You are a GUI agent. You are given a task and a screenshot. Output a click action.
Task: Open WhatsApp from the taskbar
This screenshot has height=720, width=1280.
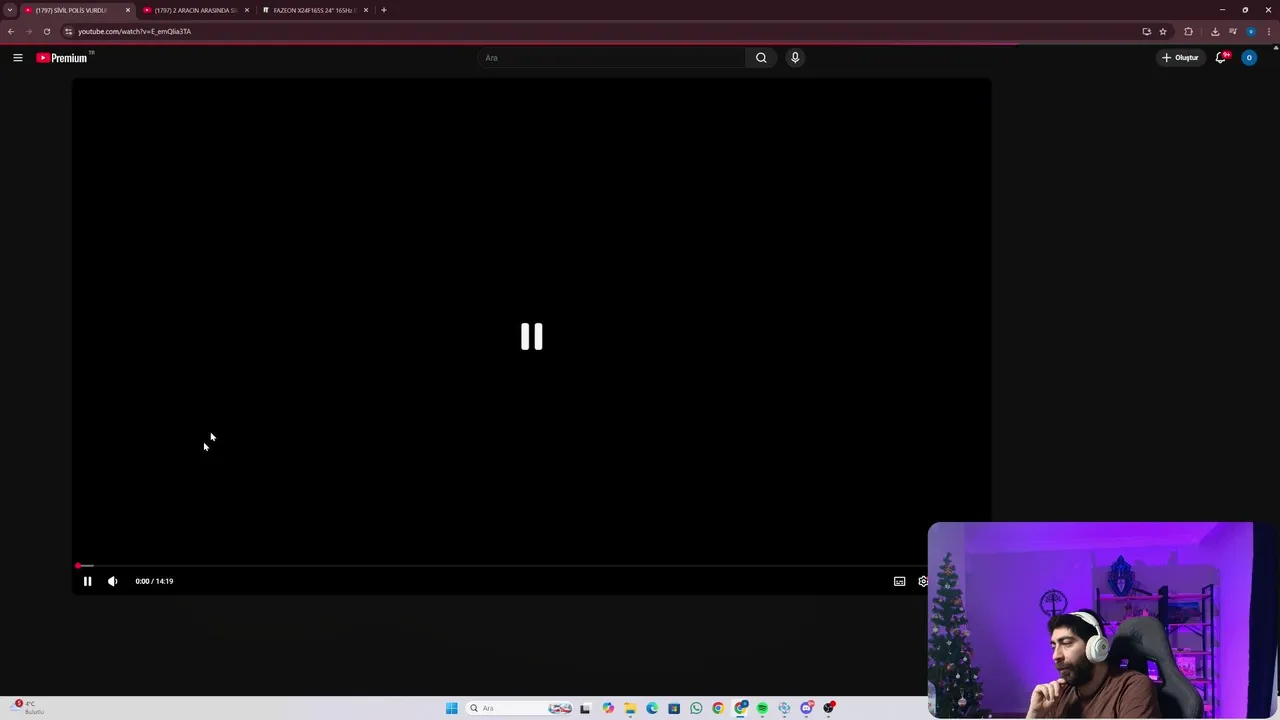tap(696, 708)
